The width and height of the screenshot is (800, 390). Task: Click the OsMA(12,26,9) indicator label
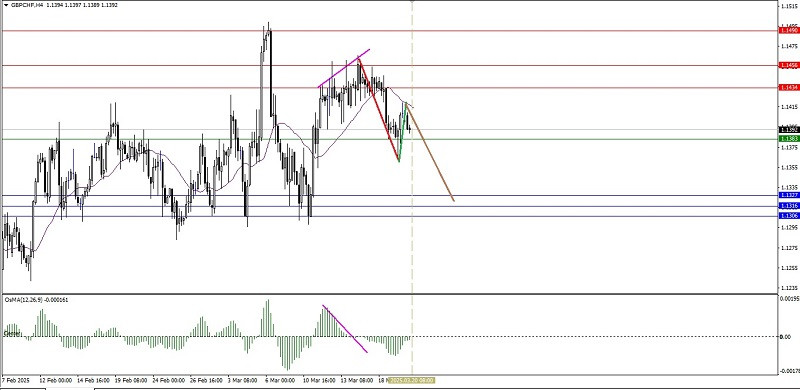point(36,300)
